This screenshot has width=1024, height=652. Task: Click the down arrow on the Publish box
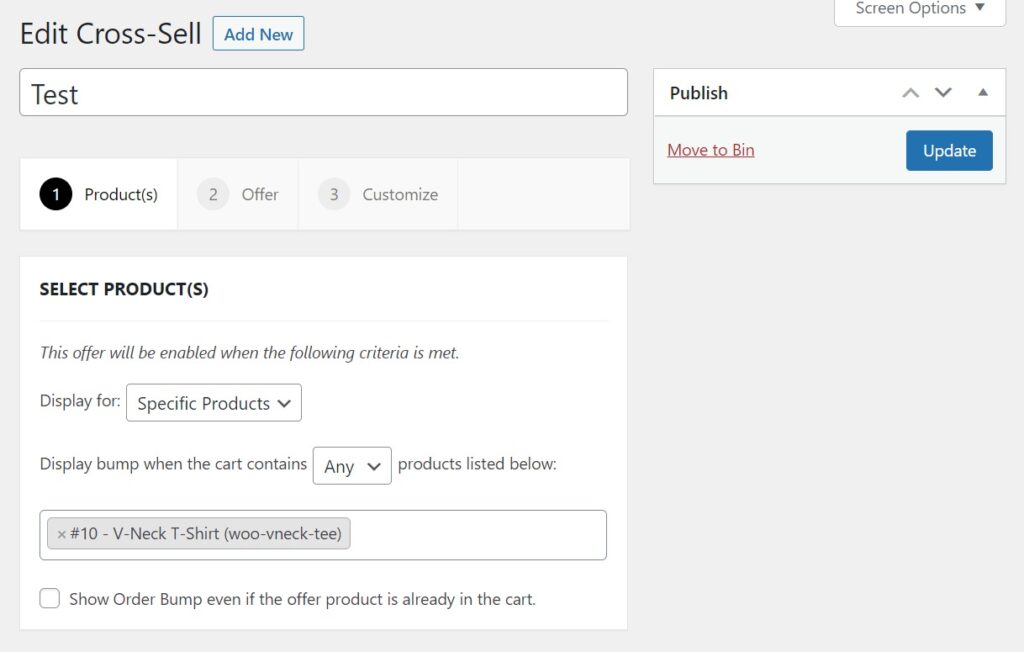pyautogui.click(x=943, y=92)
